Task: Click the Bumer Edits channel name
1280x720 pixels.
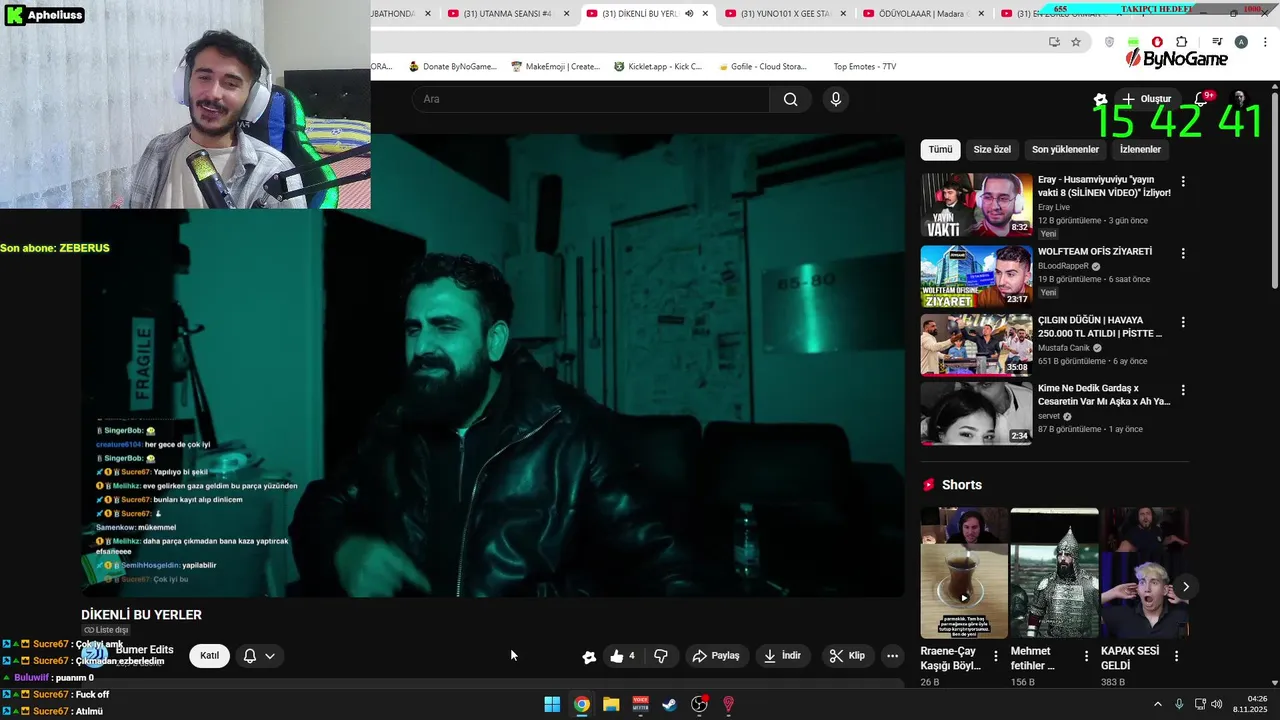Action: click(144, 650)
